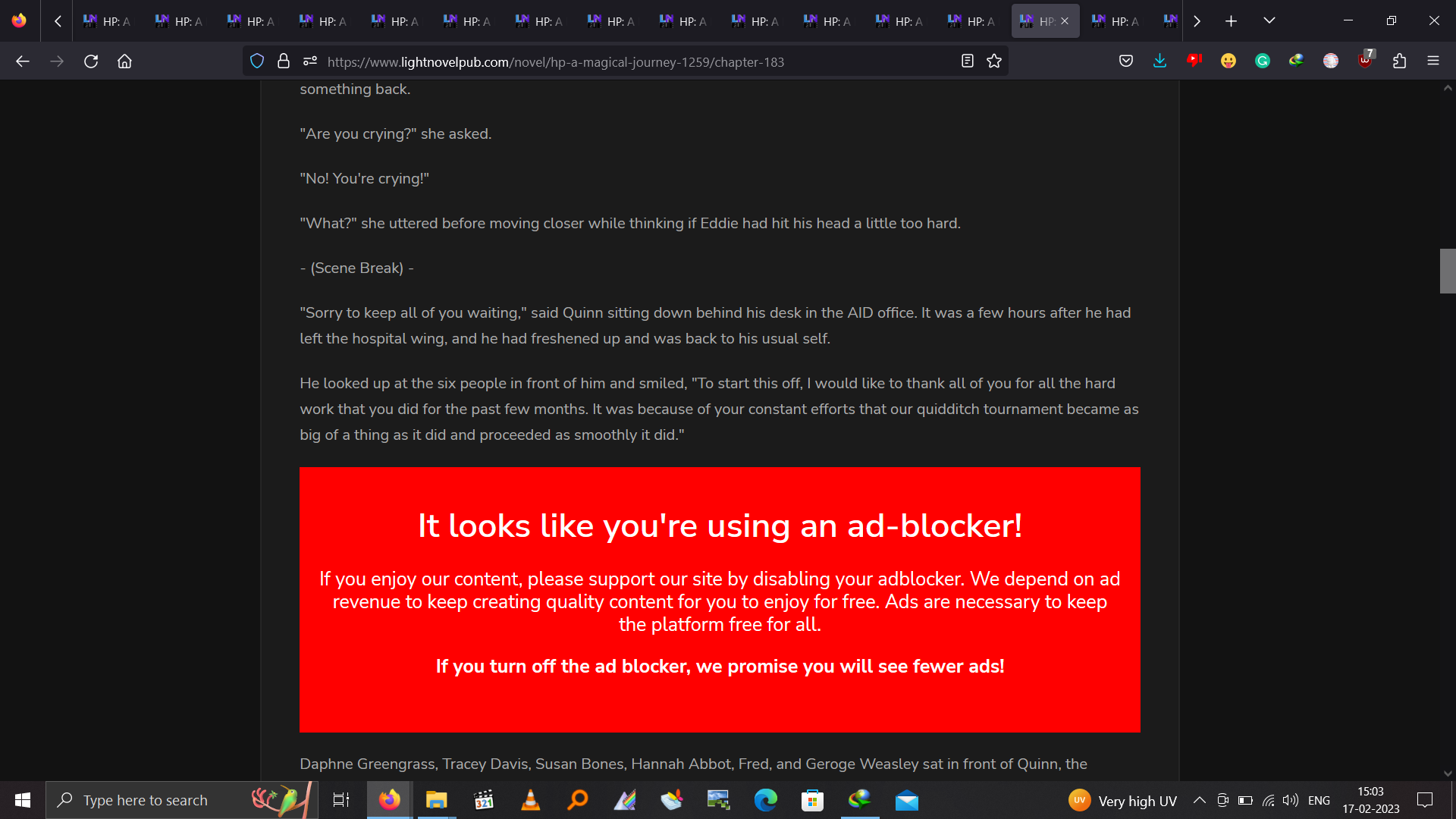Click the uBlock Origin extension icon
Screen dimensions: 1456x819
pyautogui.click(x=1365, y=61)
